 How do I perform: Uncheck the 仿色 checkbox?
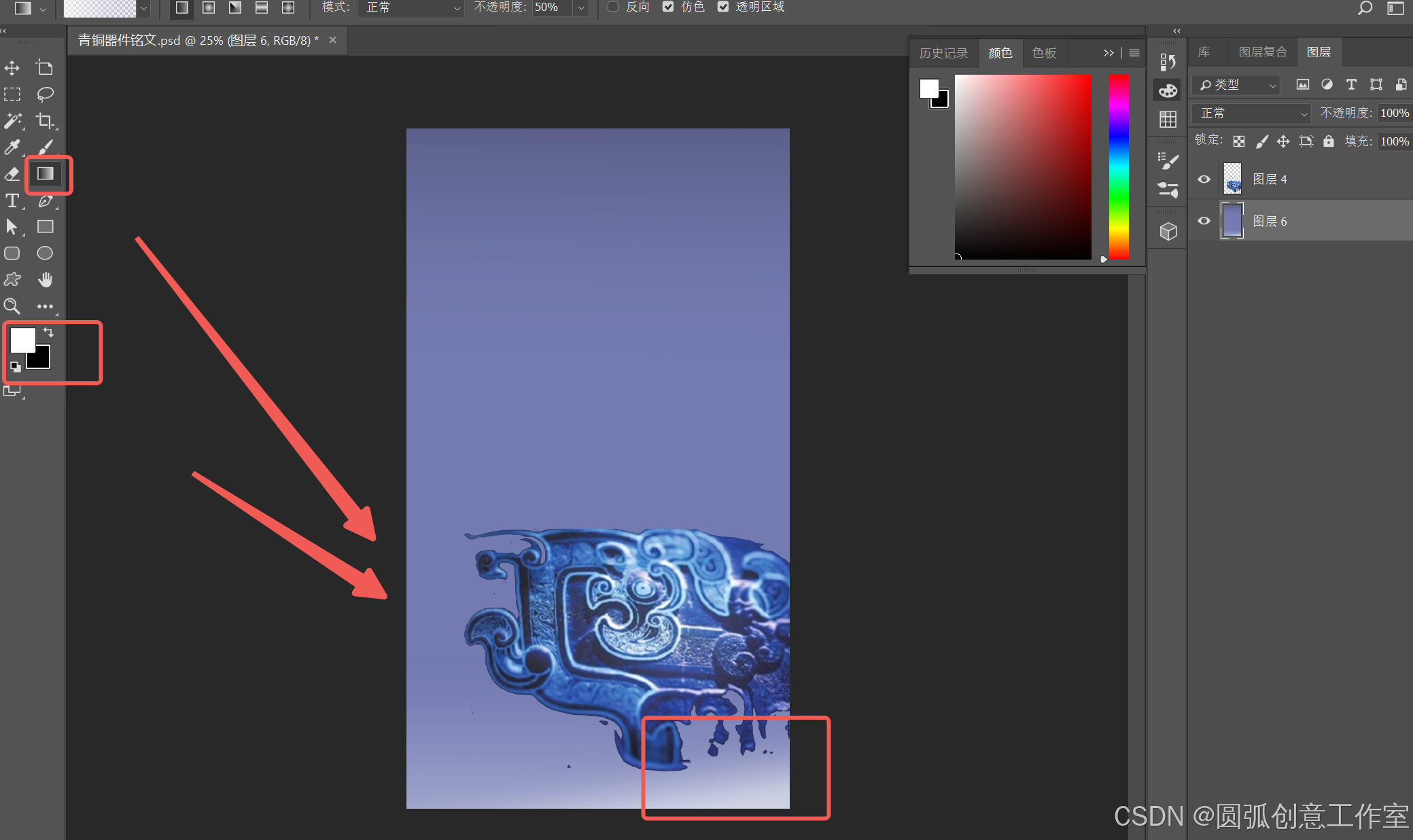[668, 7]
